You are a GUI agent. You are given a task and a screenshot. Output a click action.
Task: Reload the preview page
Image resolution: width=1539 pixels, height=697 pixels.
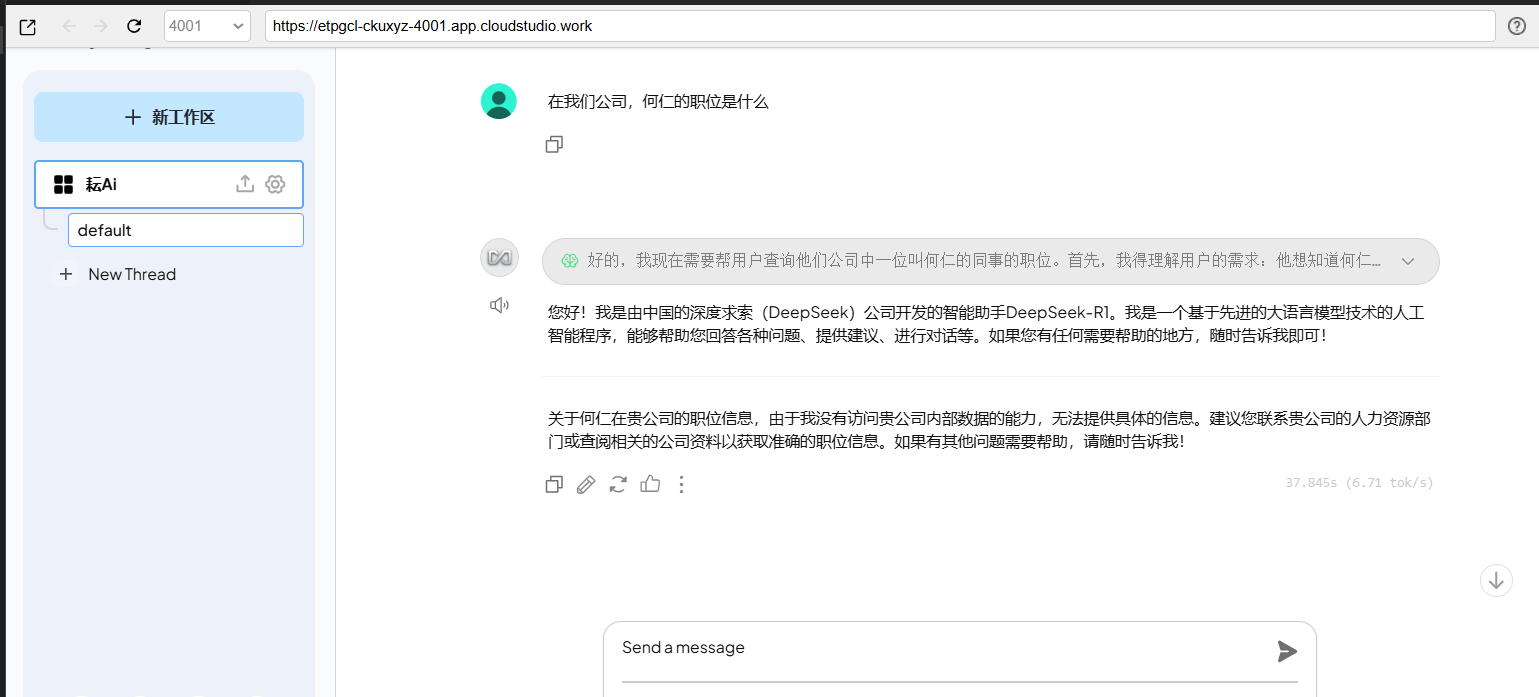click(134, 26)
